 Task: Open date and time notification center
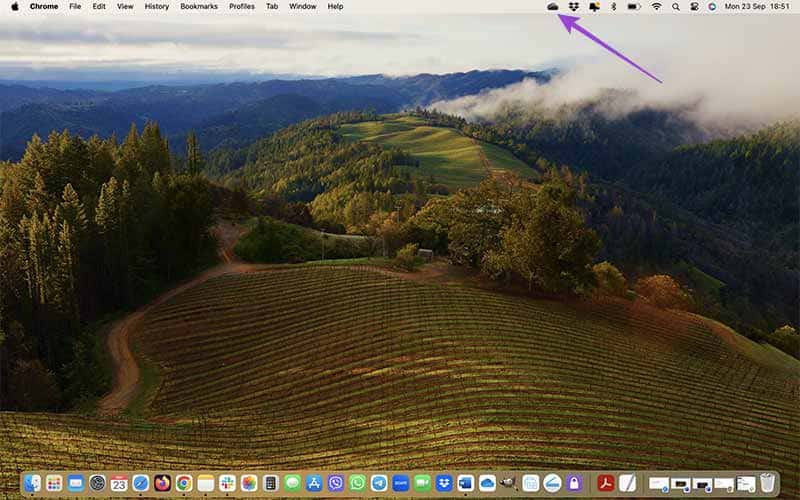(x=757, y=7)
